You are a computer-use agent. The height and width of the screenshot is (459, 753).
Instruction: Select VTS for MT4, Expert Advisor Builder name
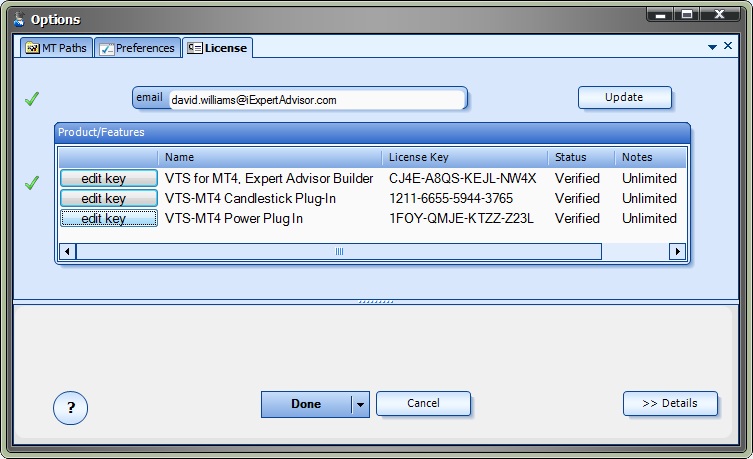pyautogui.click(x=269, y=178)
